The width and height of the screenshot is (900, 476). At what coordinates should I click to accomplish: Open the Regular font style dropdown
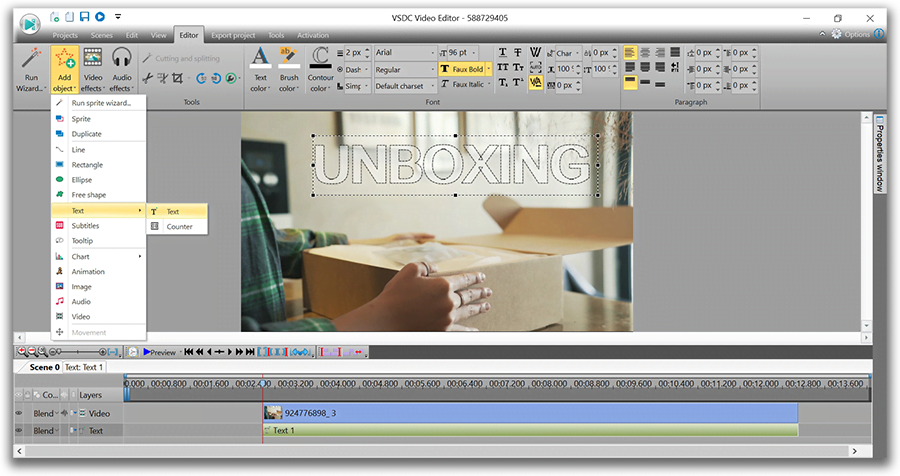405,69
